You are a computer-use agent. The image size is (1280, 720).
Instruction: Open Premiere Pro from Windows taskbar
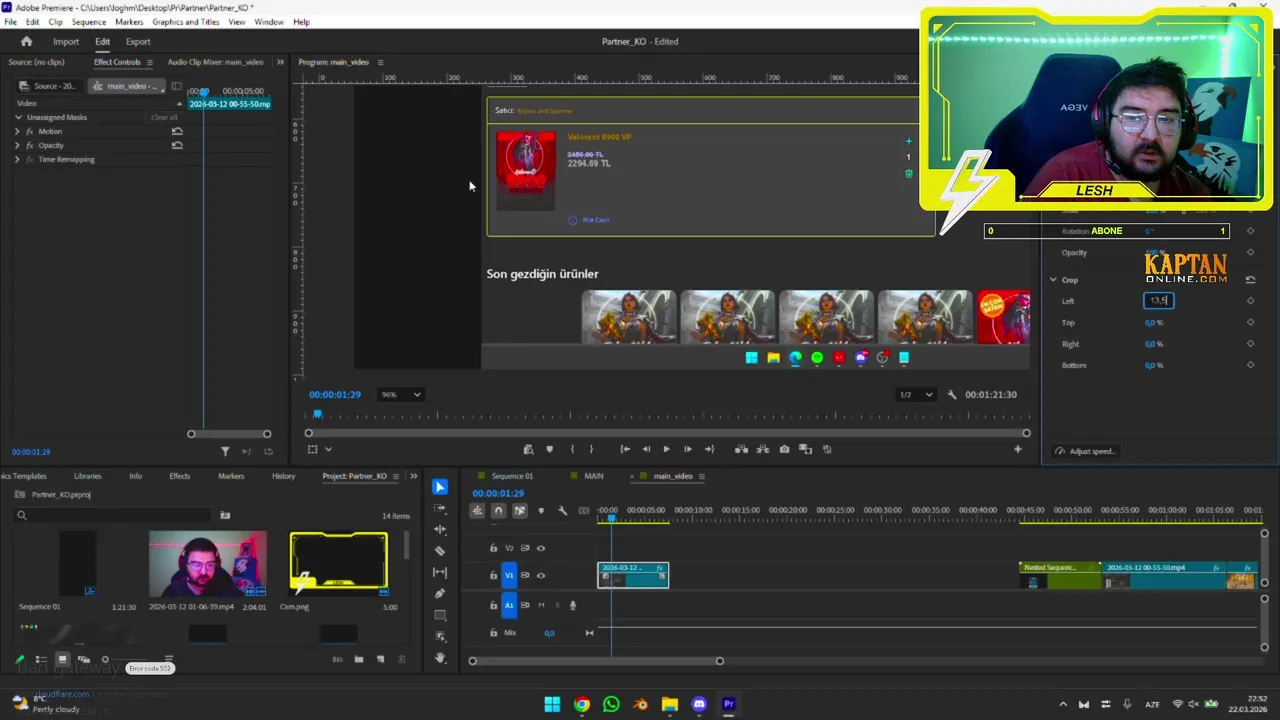pos(728,704)
